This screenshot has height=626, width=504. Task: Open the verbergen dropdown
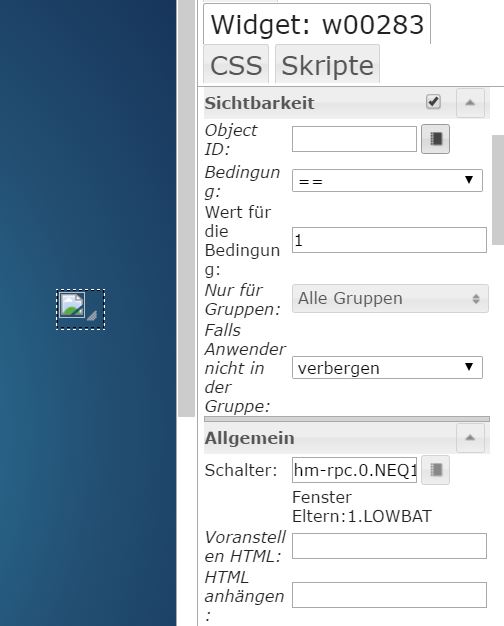[387, 367]
